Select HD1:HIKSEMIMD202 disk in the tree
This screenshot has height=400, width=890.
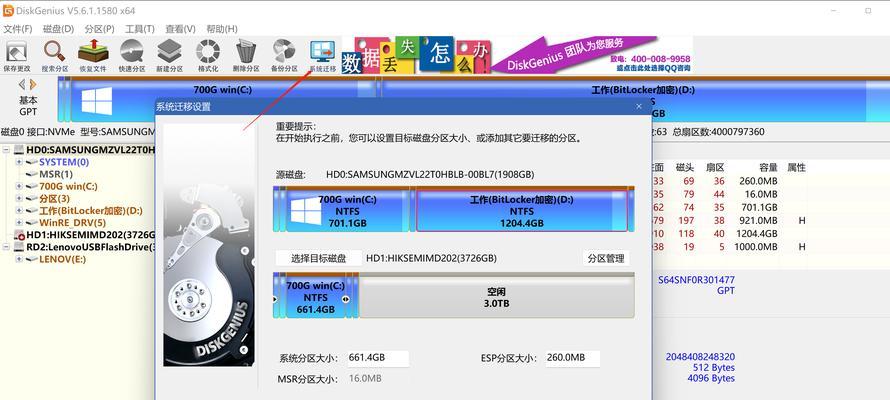[91, 234]
